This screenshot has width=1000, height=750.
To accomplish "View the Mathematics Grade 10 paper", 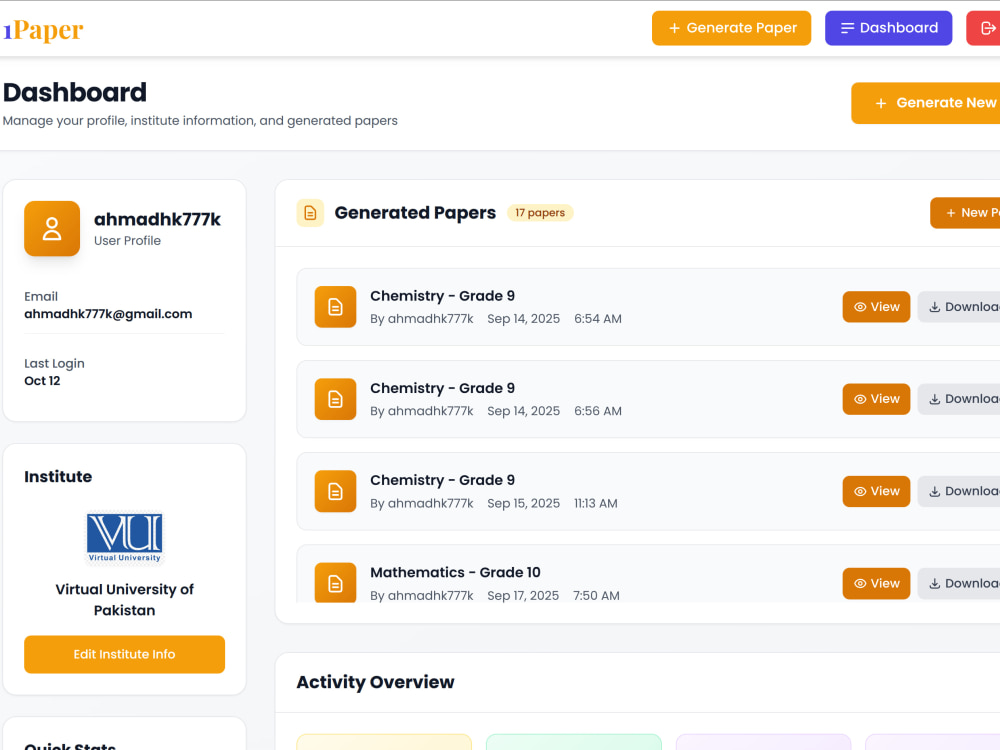I will tap(876, 584).
